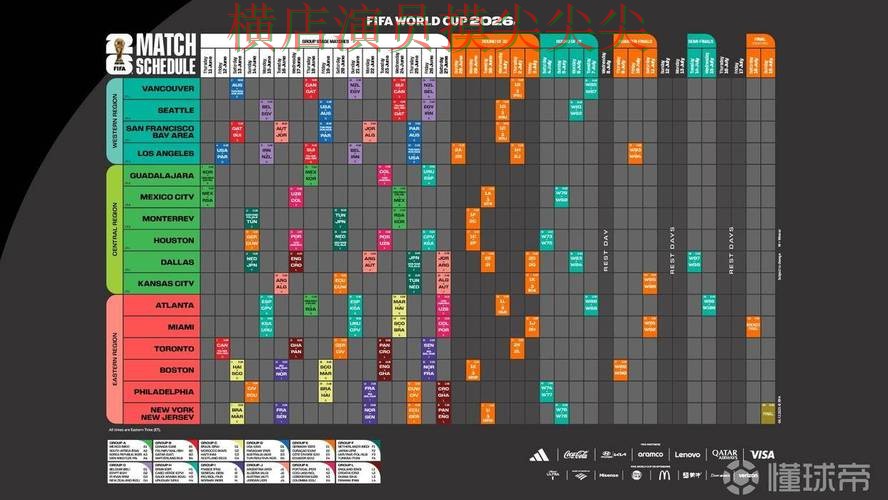Viewport: 888px width, 500px height.
Task: Click the McDonald's golden arches logo
Action: pos(662,476)
